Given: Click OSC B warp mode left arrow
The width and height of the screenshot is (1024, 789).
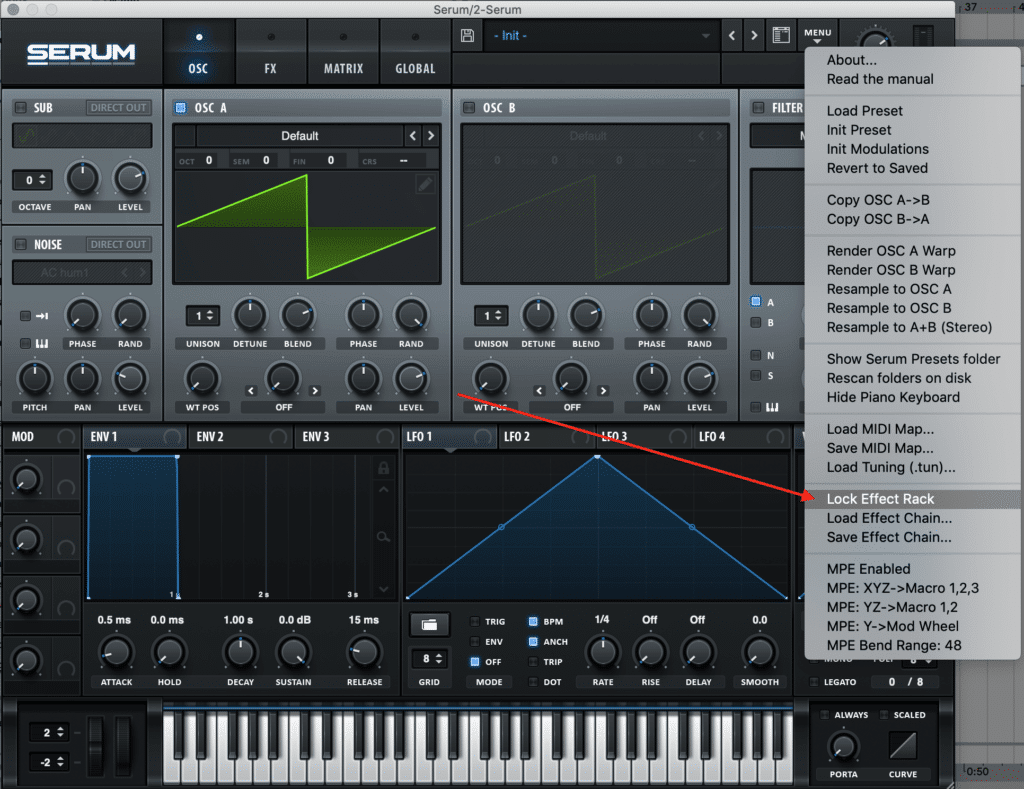Looking at the screenshot, I should 539,391.
